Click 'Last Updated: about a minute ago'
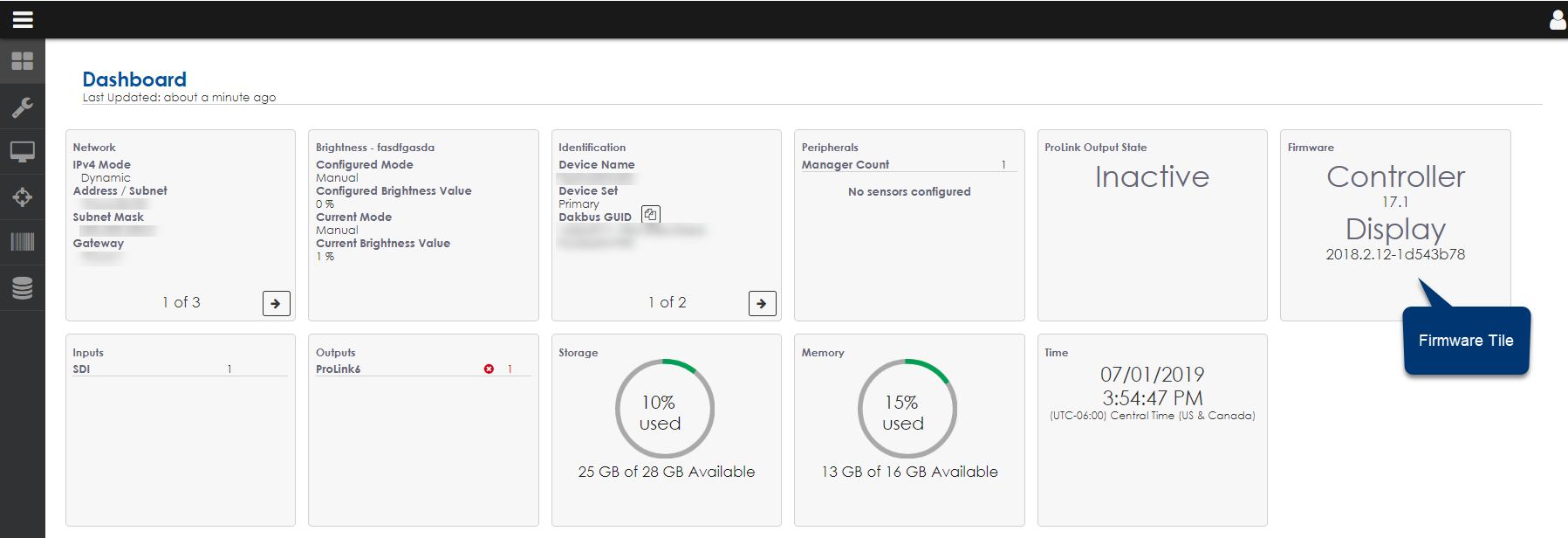This screenshot has height=538, width=1568. [179, 98]
